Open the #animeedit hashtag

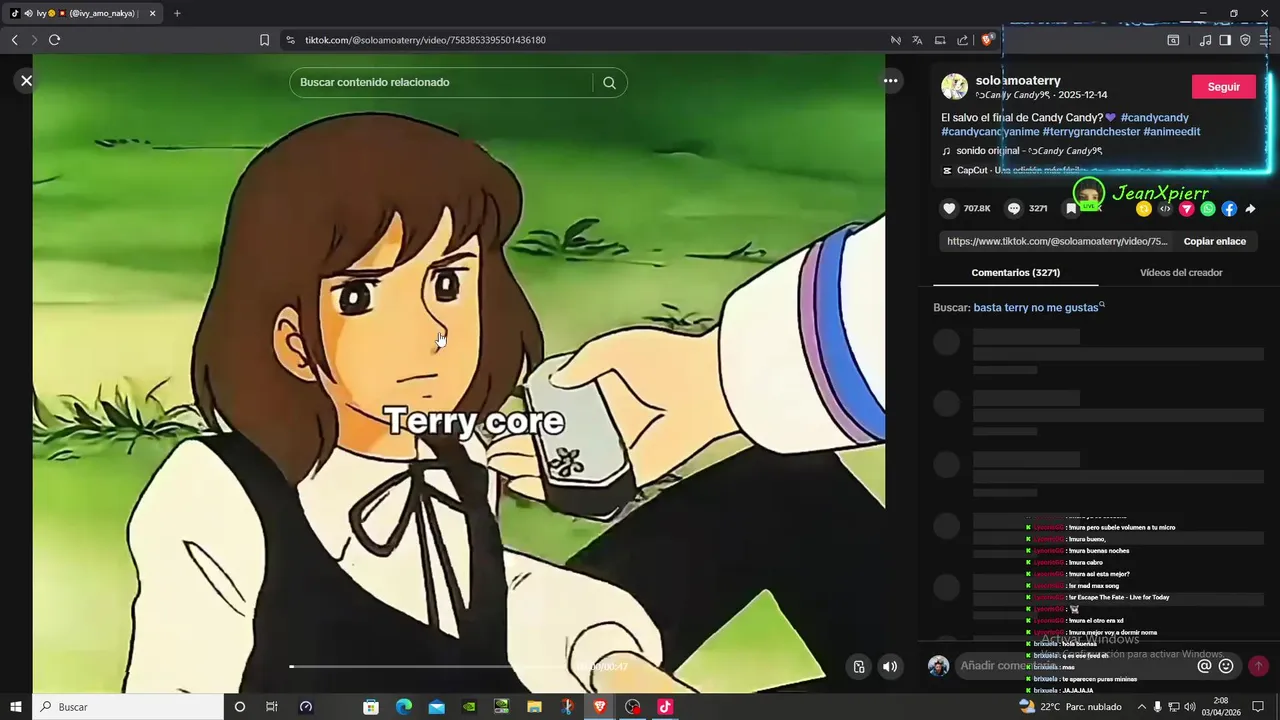(1172, 131)
